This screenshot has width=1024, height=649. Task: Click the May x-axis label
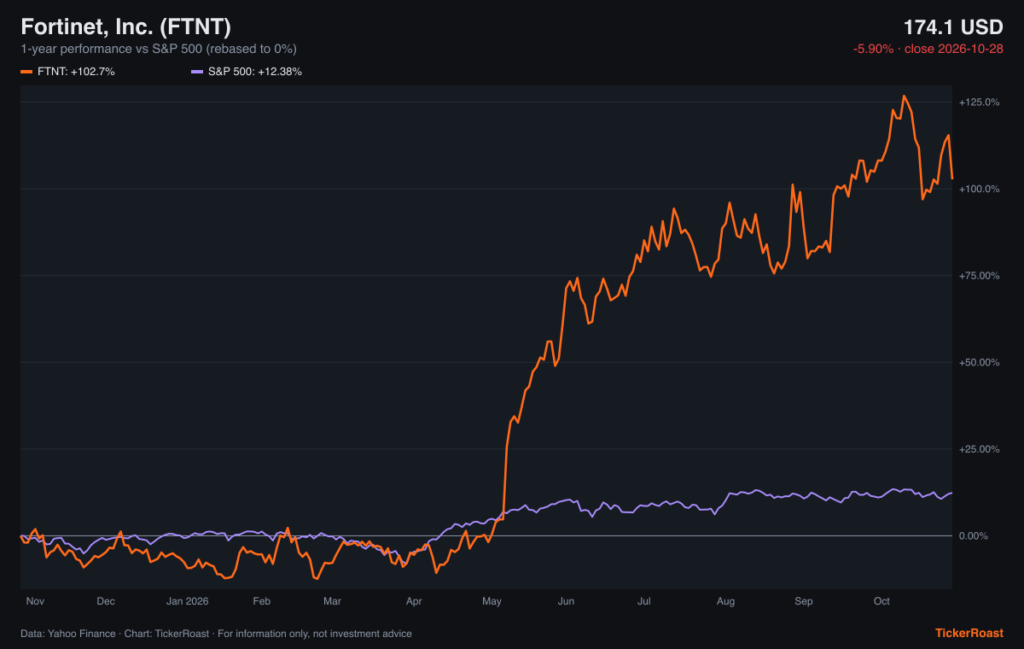click(x=492, y=601)
